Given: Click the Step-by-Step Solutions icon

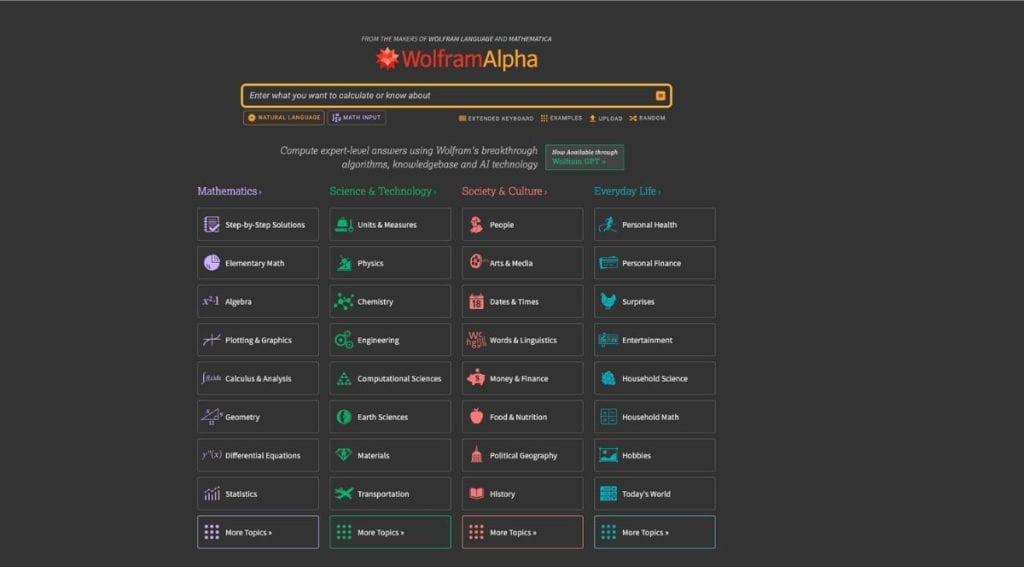Looking at the screenshot, I should (x=212, y=225).
